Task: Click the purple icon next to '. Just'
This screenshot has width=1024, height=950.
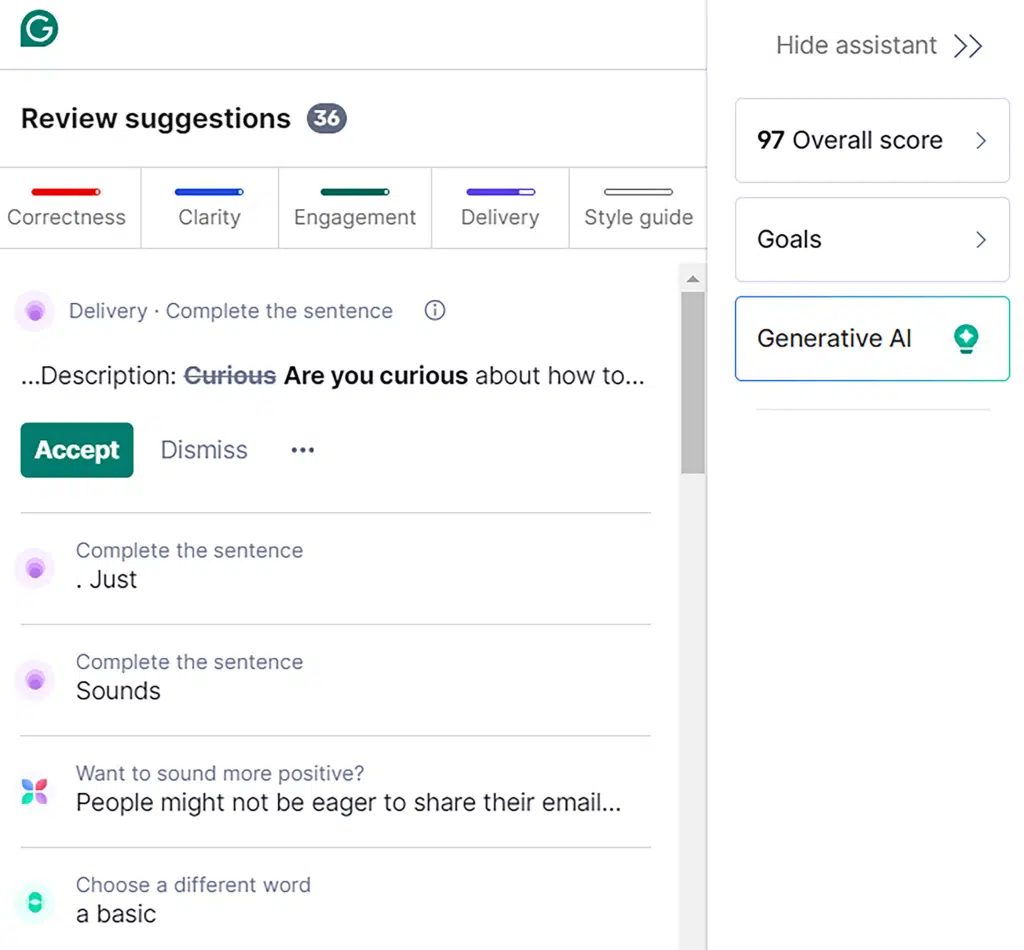Action: (x=35, y=567)
